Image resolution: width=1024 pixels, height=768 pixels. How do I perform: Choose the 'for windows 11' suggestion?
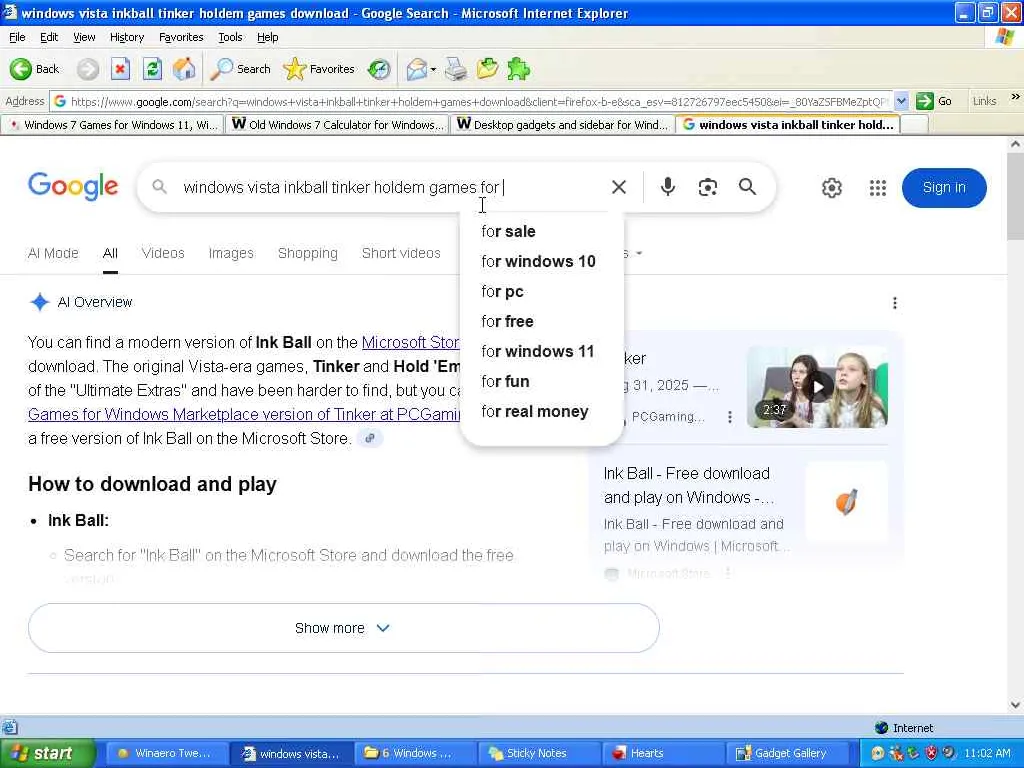(x=542, y=351)
